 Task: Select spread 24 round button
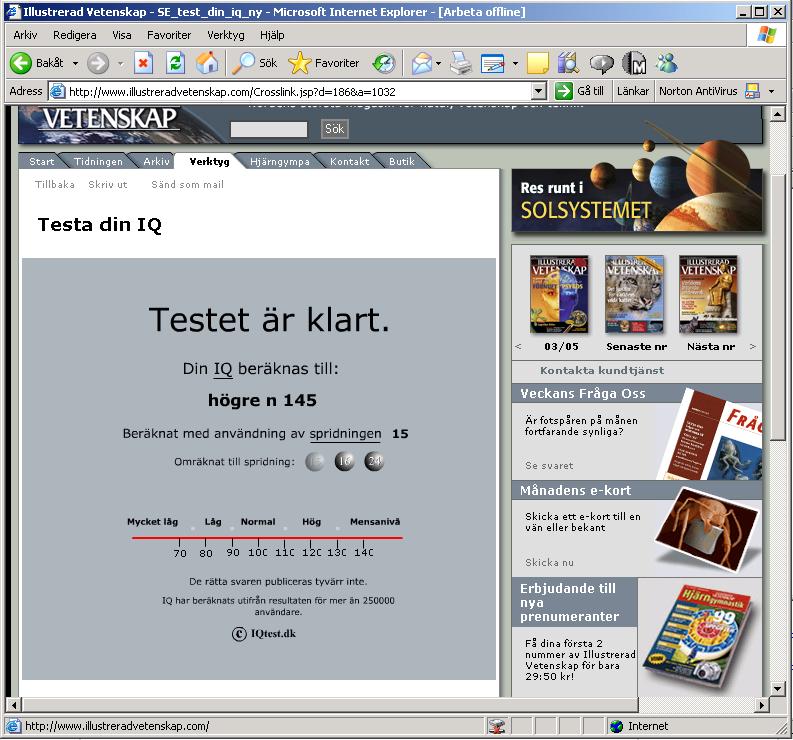(374, 461)
